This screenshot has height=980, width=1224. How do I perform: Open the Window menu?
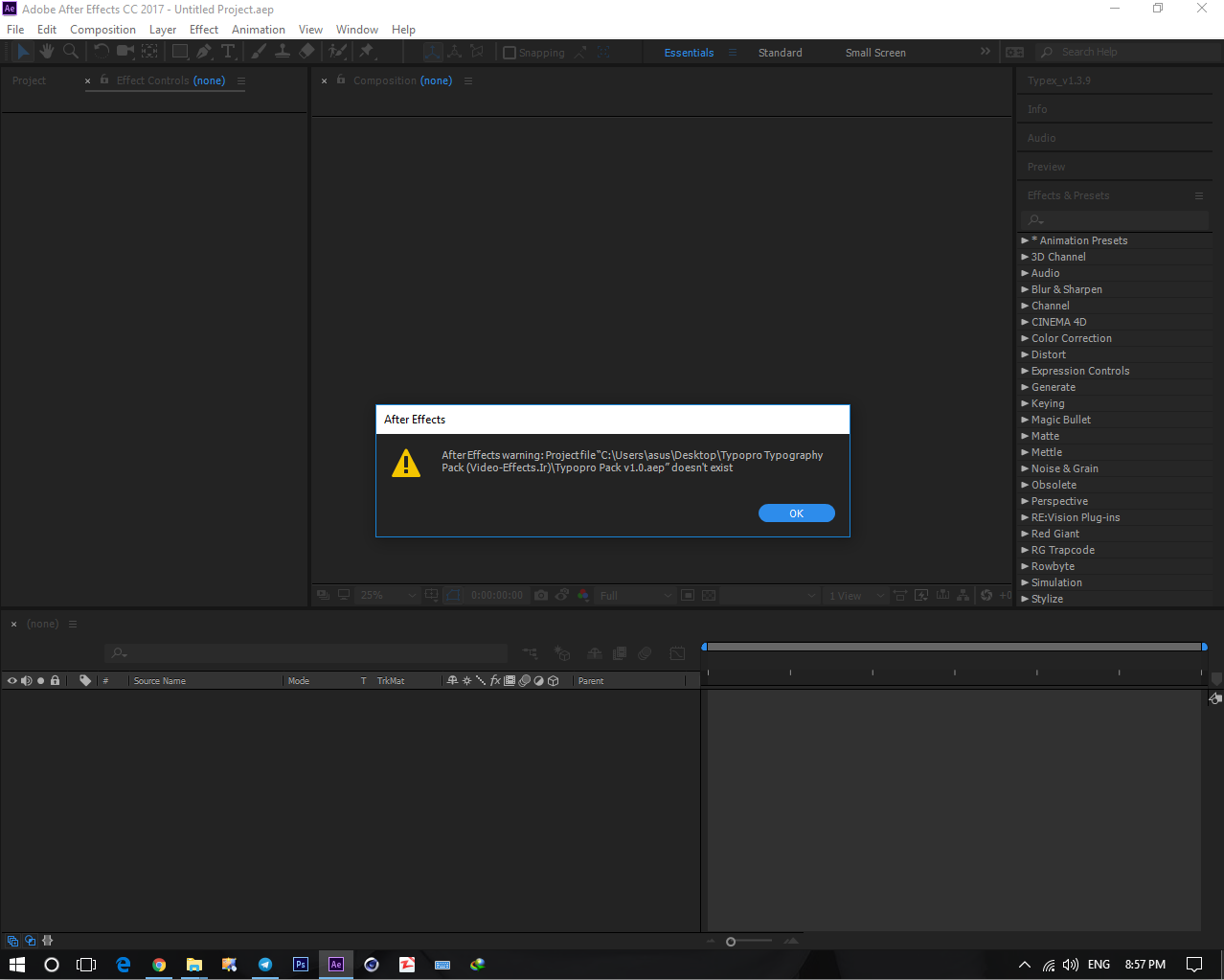(357, 30)
